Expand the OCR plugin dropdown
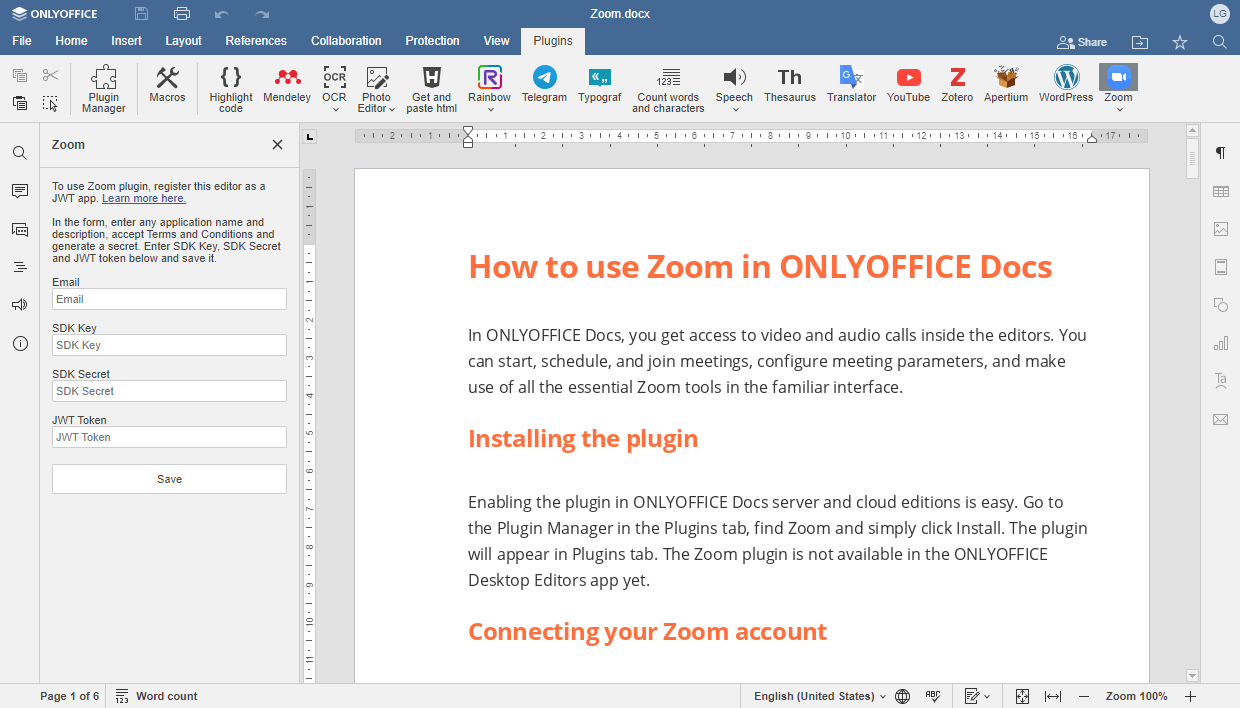1240x708 pixels. click(335, 109)
